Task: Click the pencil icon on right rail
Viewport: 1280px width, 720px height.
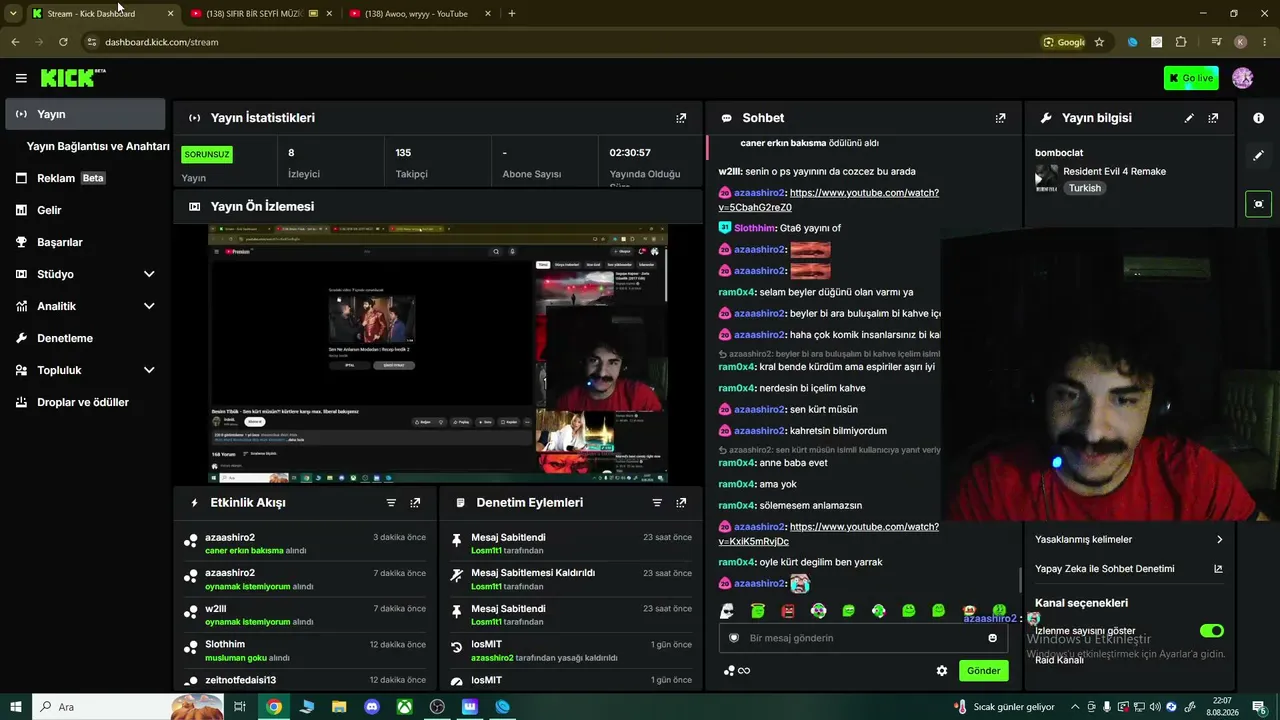Action: 1258,156
